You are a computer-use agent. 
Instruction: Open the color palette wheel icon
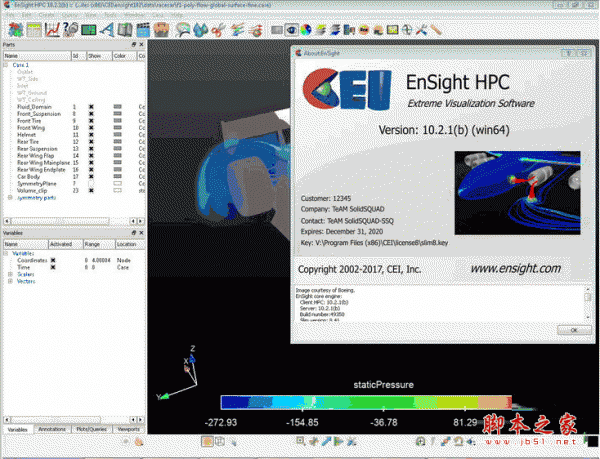point(306,30)
